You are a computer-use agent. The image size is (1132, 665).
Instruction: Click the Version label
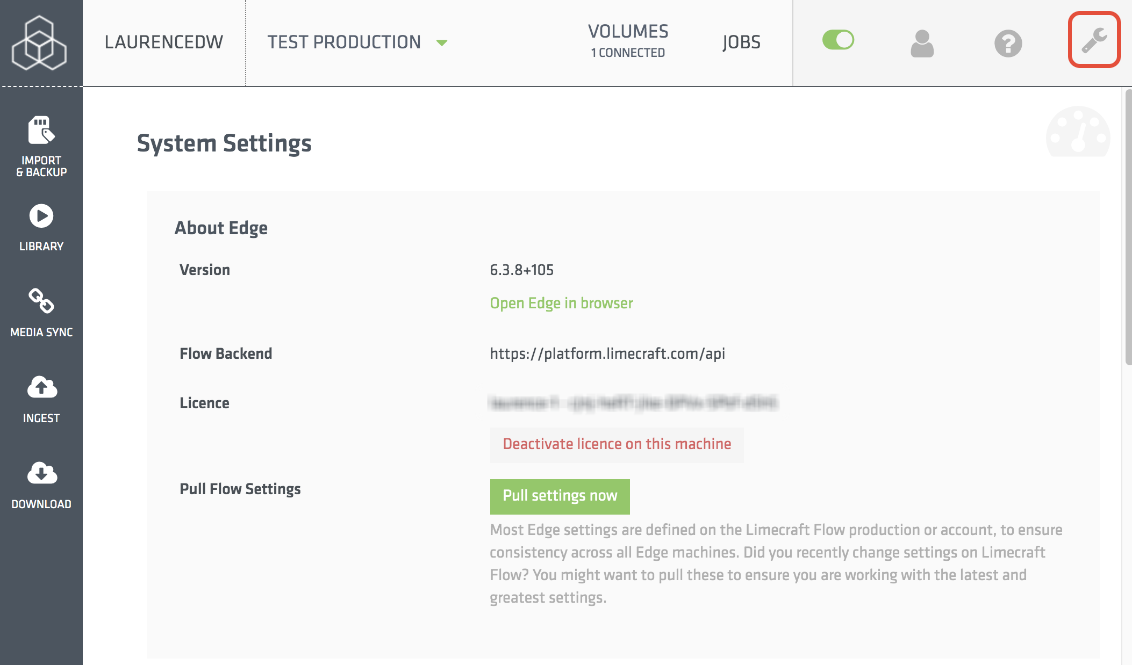coord(204,270)
